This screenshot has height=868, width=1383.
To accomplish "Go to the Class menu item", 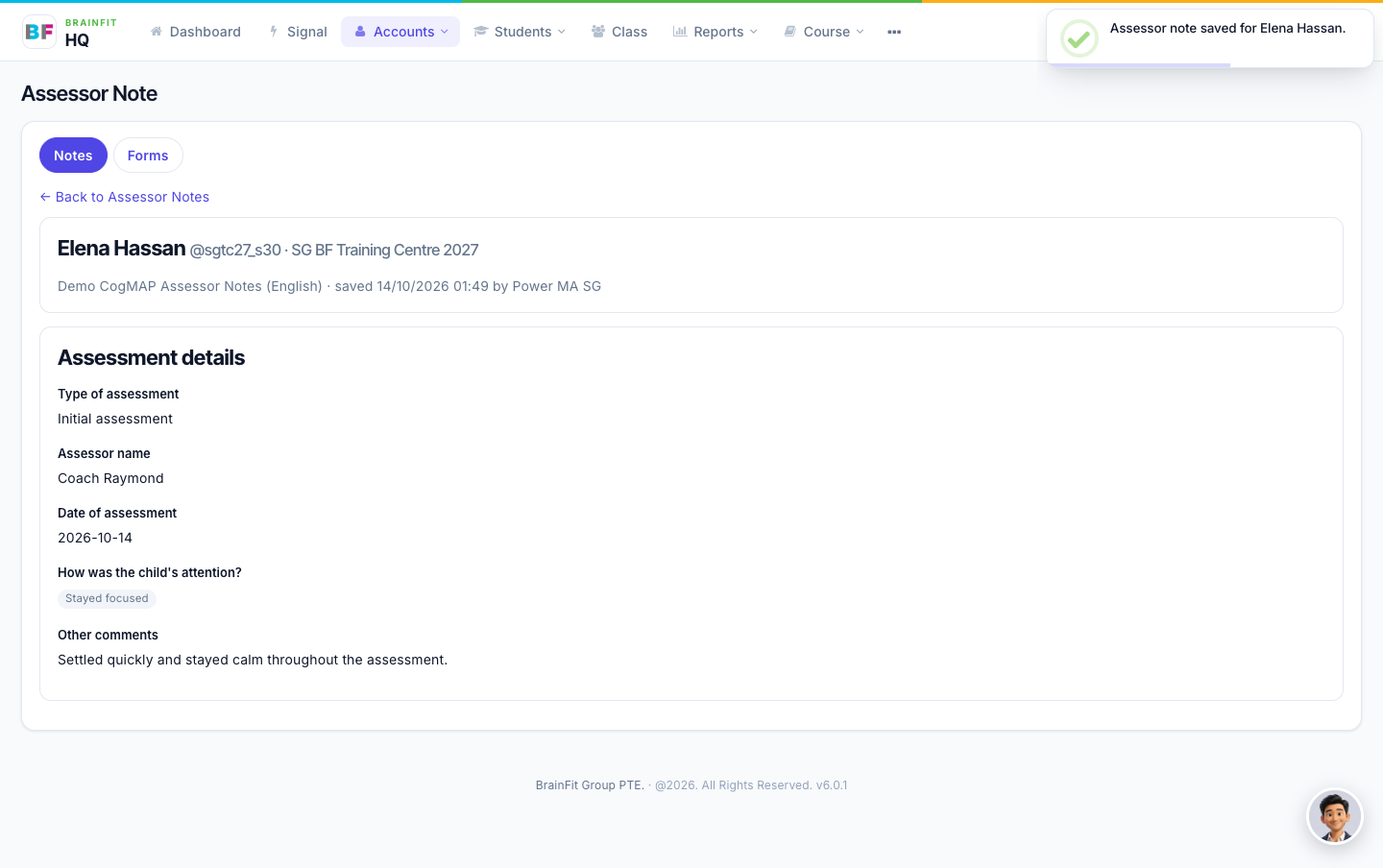I will 619,32.
